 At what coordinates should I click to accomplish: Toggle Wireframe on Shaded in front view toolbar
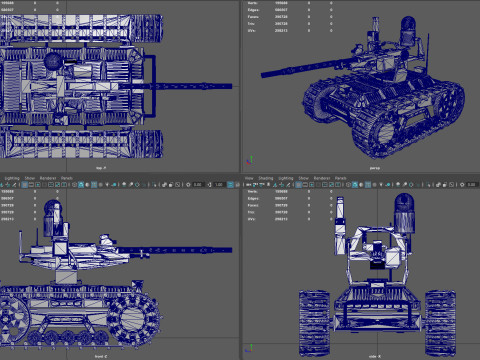coord(94,185)
